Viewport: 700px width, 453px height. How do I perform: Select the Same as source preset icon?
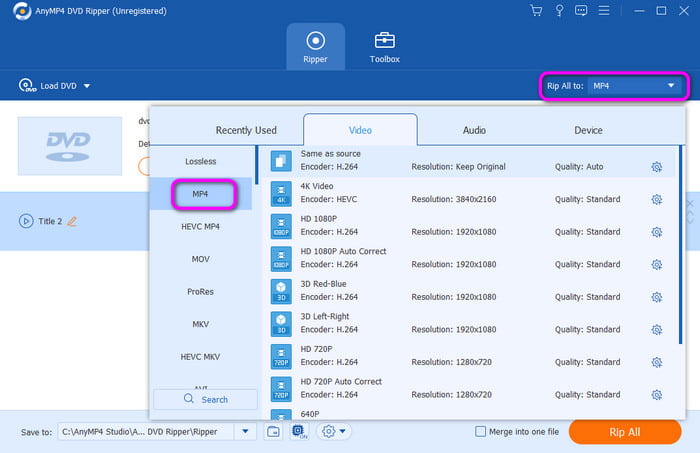point(281,161)
